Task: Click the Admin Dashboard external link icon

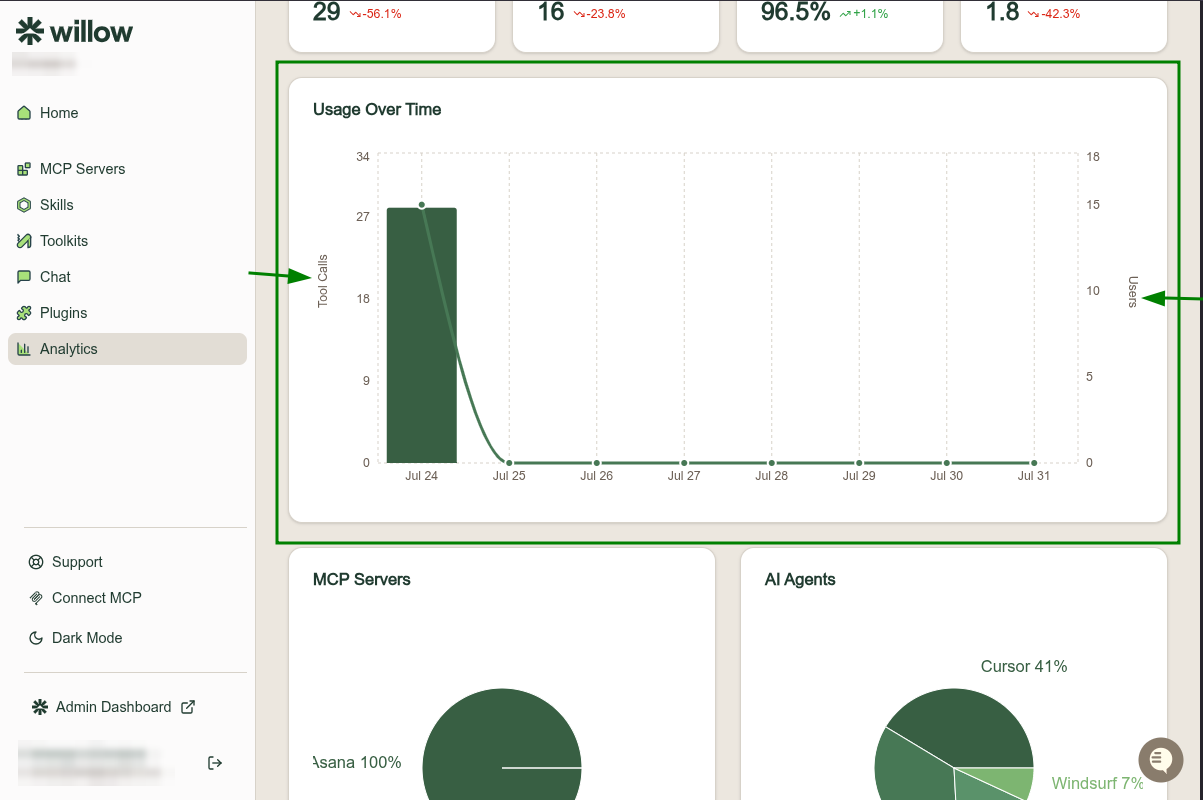Action: click(x=188, y=707)
